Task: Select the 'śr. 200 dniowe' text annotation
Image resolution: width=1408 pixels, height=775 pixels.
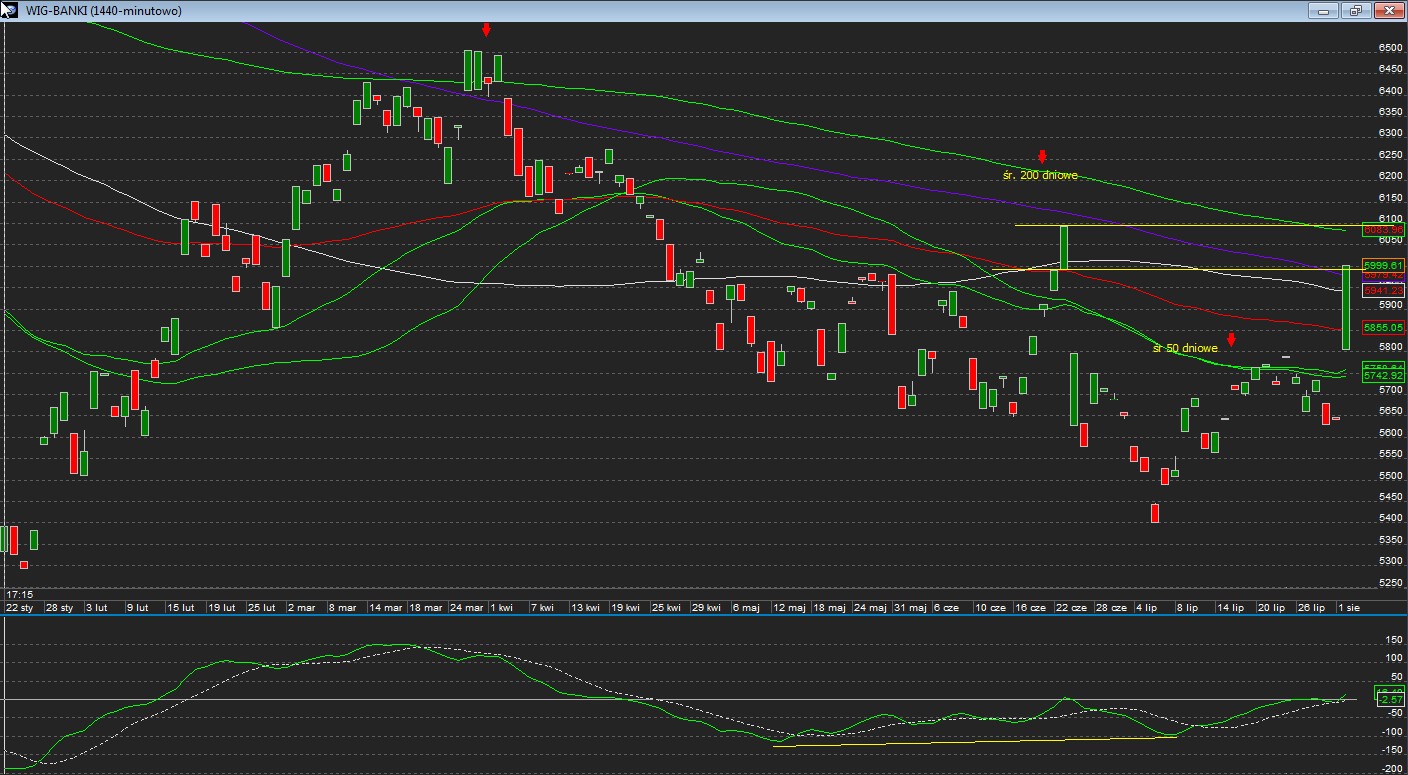Action: [1040, 175]
